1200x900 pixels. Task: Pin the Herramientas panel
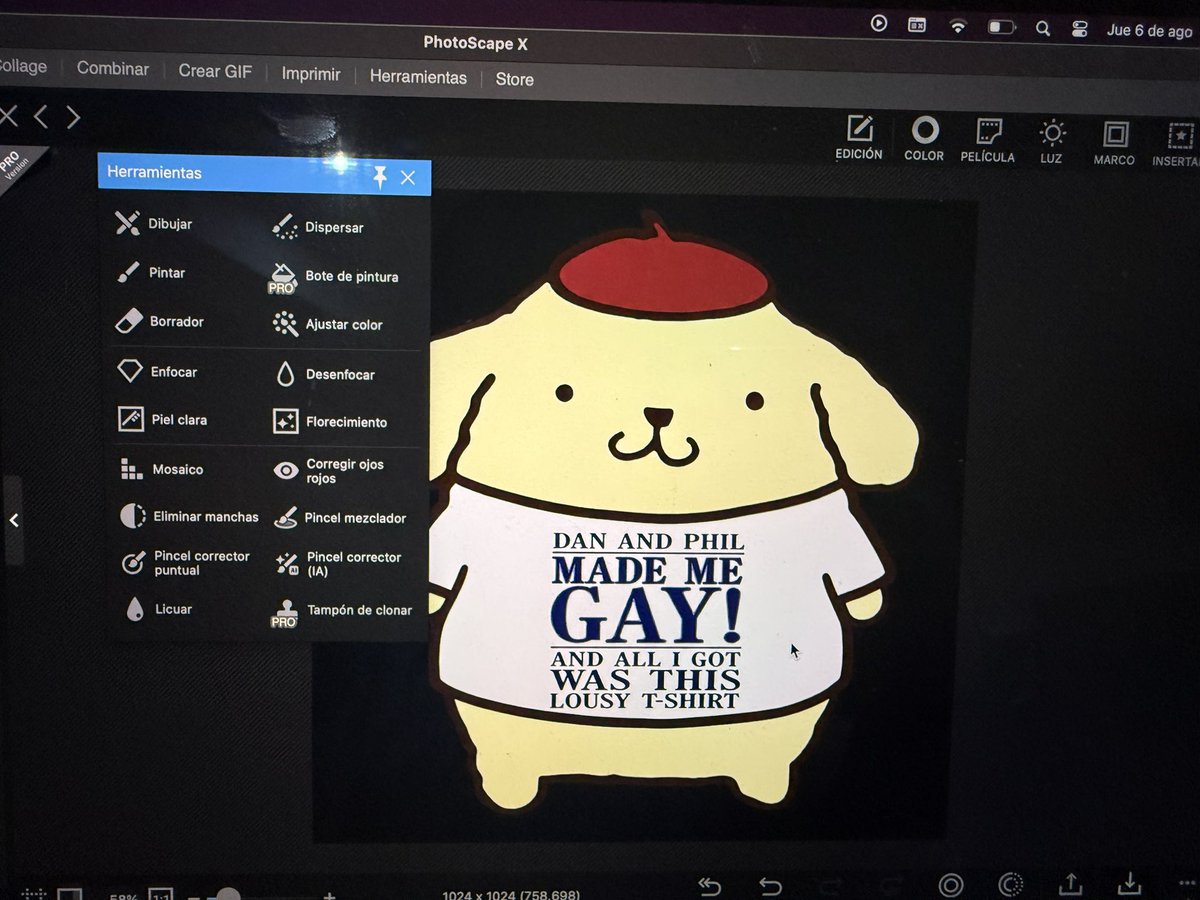coord(380,177)
